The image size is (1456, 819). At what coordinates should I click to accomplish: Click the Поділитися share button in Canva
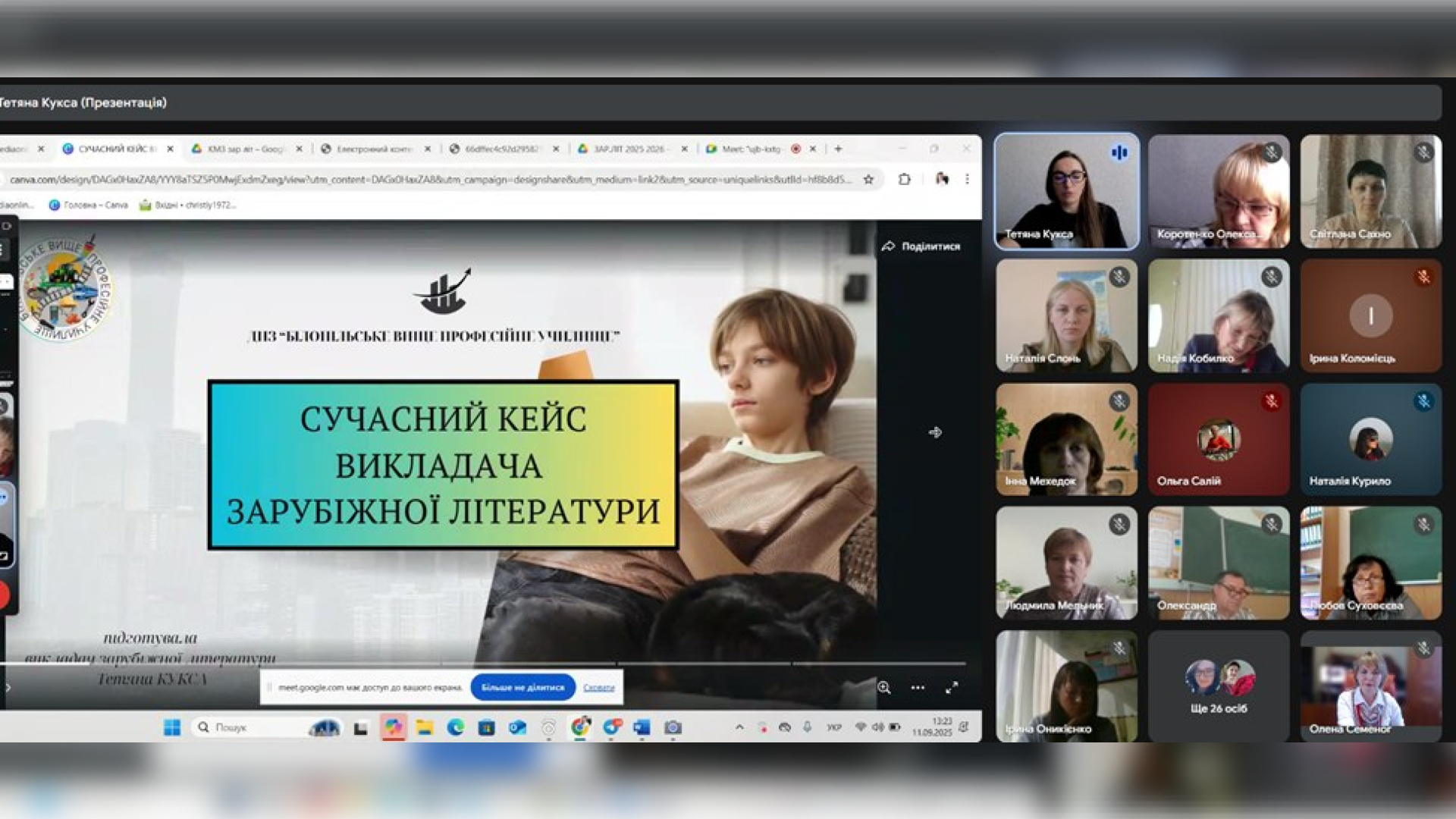[921, 246]
